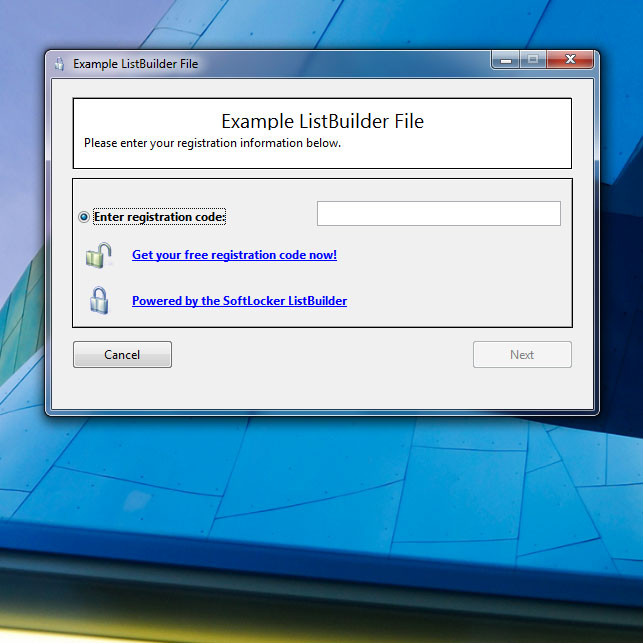The width and height of the screenshot is (643, 643).
Task: Click the application icon in the title bar
Action: (x=60, y=64)
